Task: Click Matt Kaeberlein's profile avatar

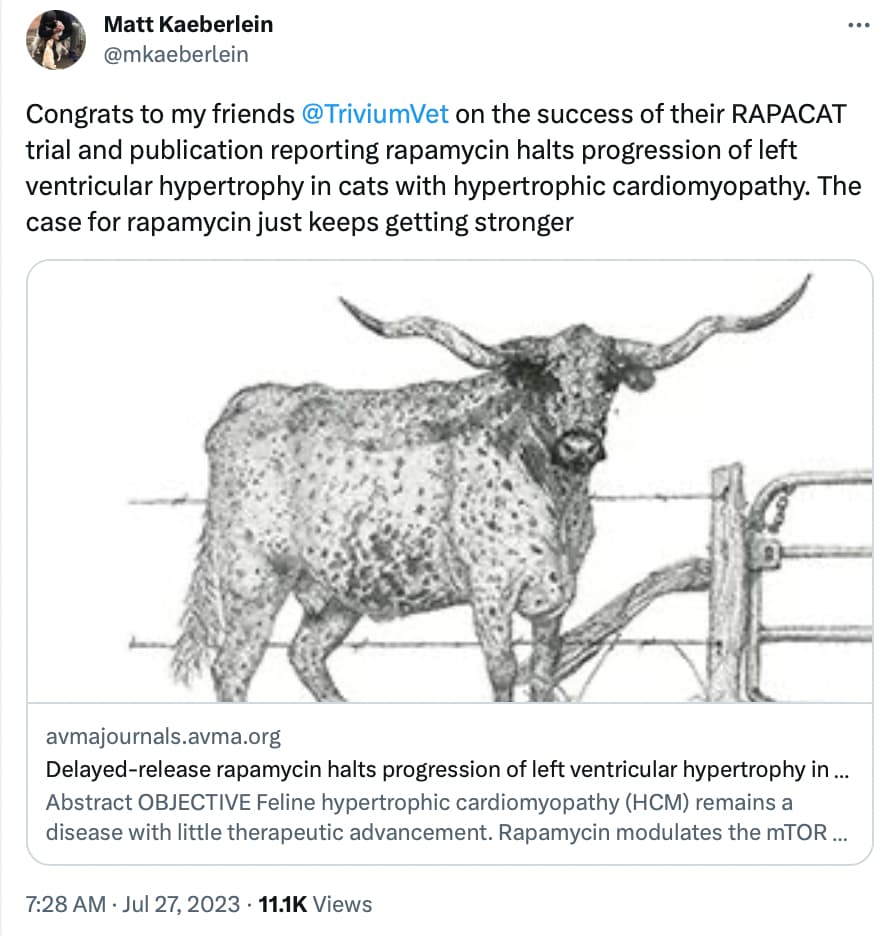Action: (56, 39)
